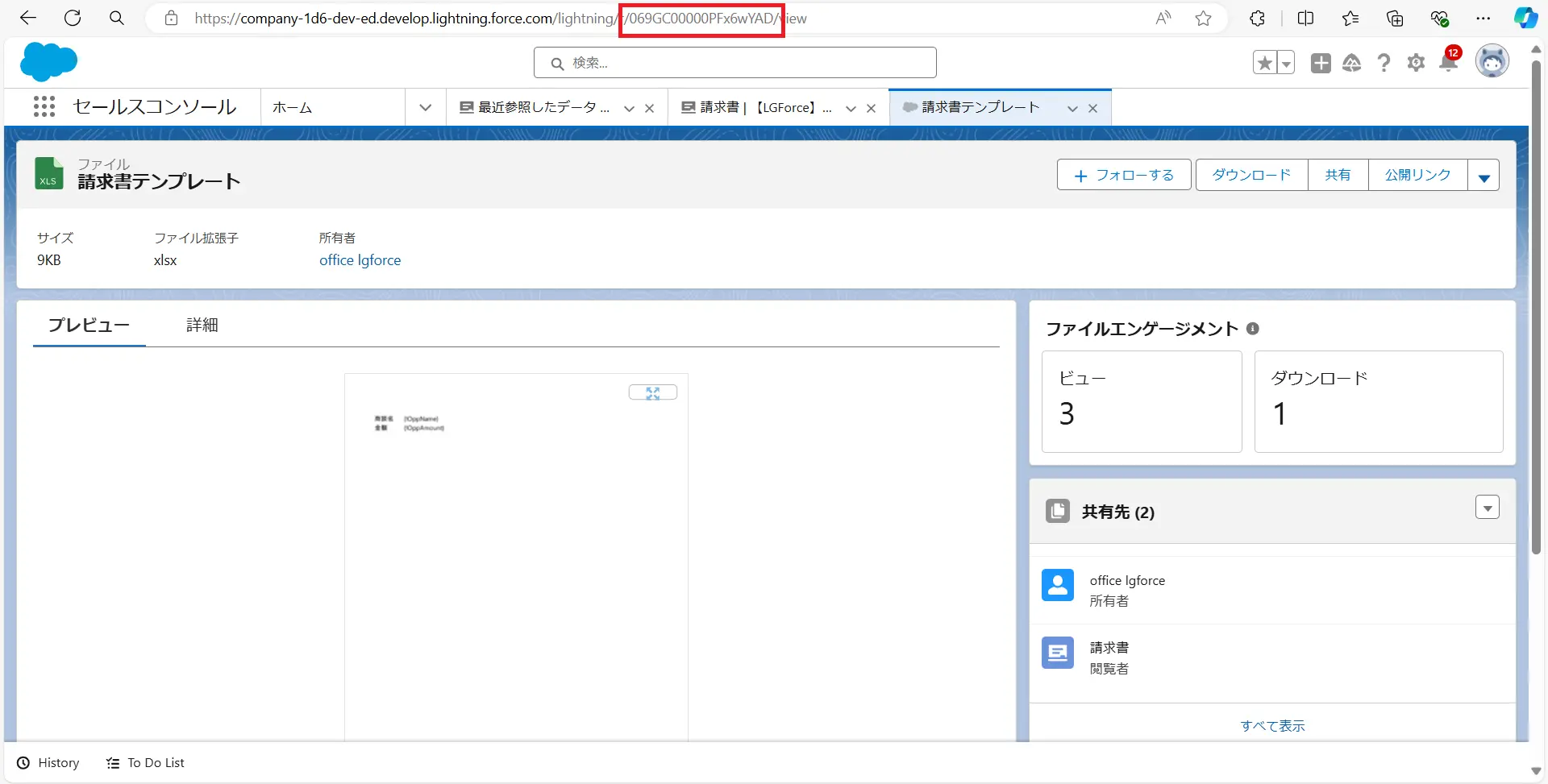This screenshot has width=1548, height=784.
Task: Click the Salesforce Help question mark icon
Action: pyautogui.click(x=1384, y=63)
